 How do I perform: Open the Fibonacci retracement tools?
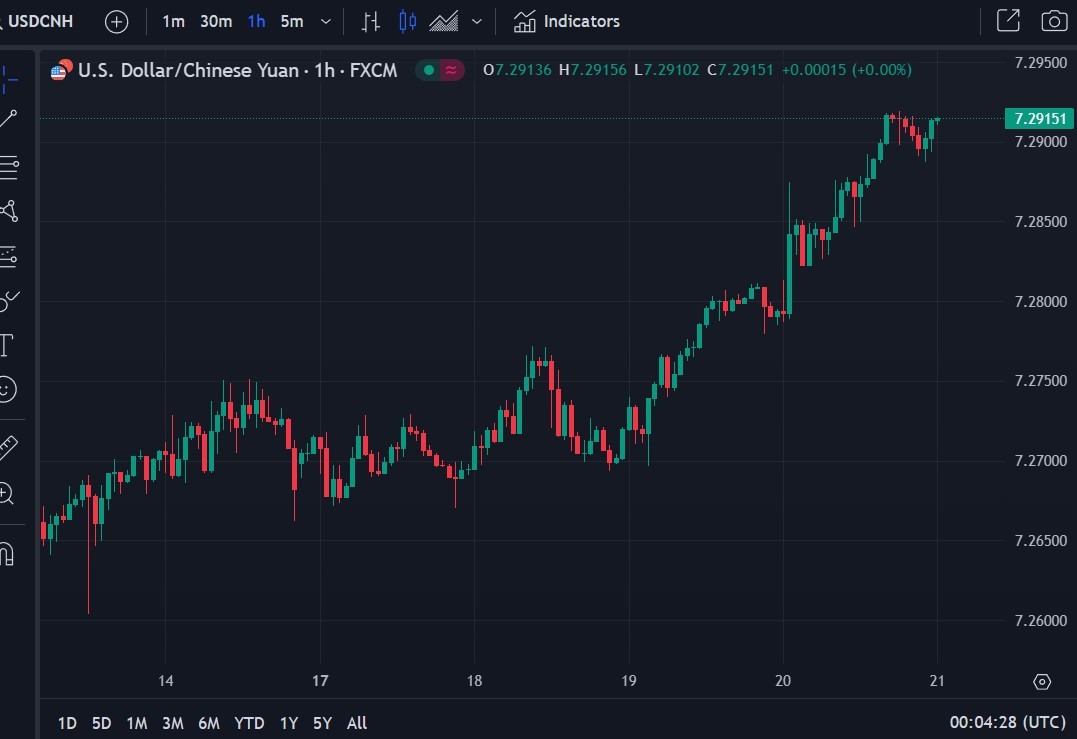(x=9, y=167)
